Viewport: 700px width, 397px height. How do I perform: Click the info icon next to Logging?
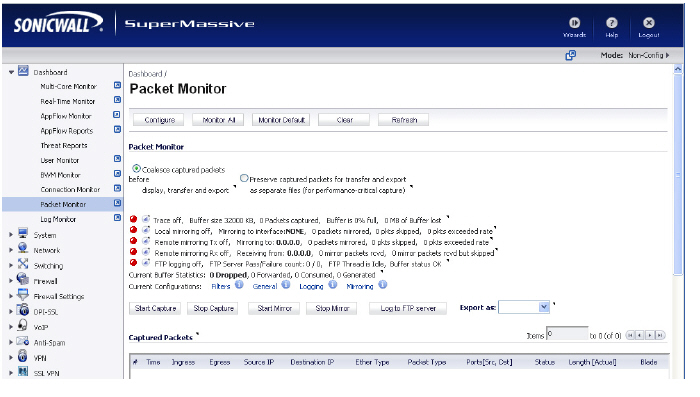(333, 285)
